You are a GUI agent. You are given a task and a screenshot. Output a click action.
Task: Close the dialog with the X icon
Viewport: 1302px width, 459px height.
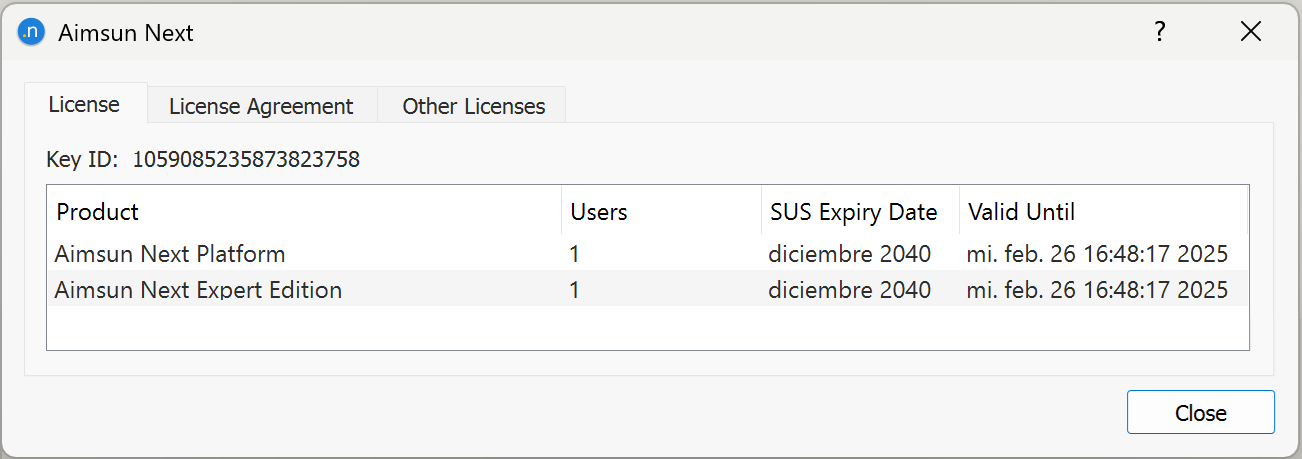(x=1250, y=32)
